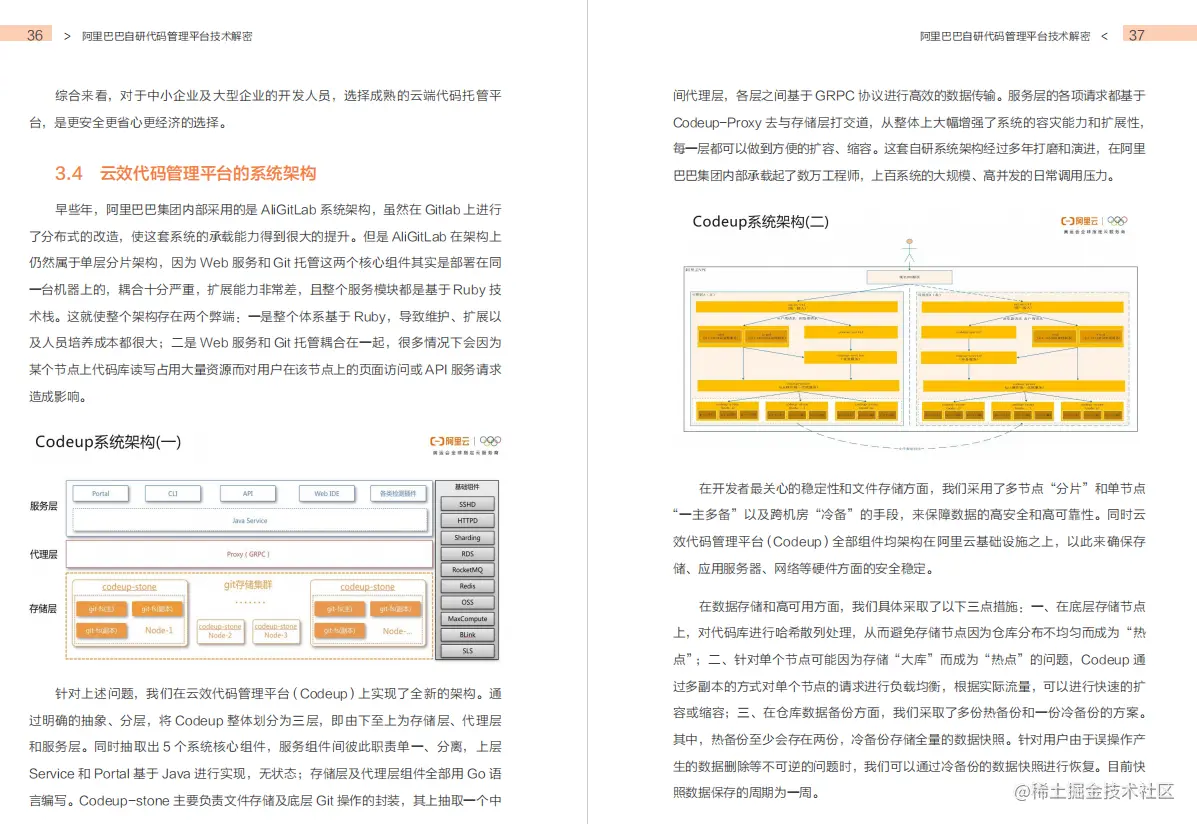The height and width of the screenshot is (824, 1197).
Task: Click the OSS component in the sidebar list
Action: (x=467, y=602)
